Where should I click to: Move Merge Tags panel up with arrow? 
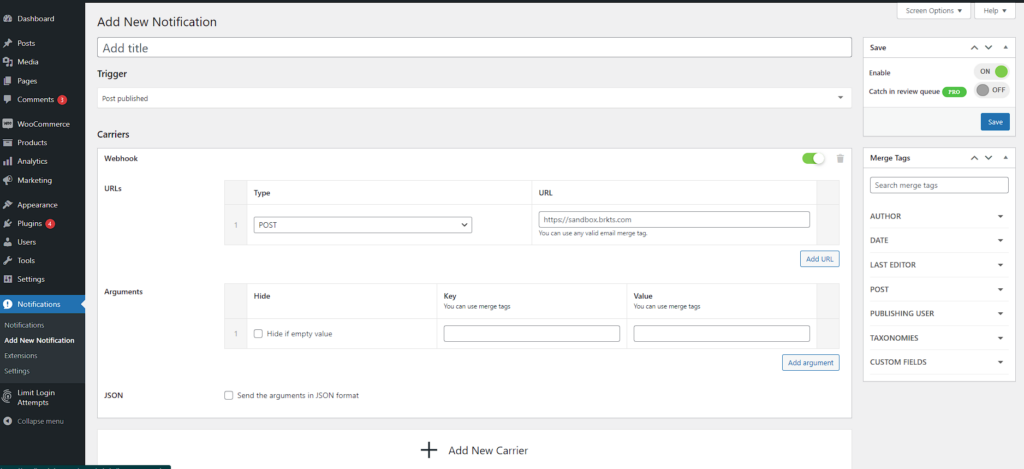pos(974,158)
